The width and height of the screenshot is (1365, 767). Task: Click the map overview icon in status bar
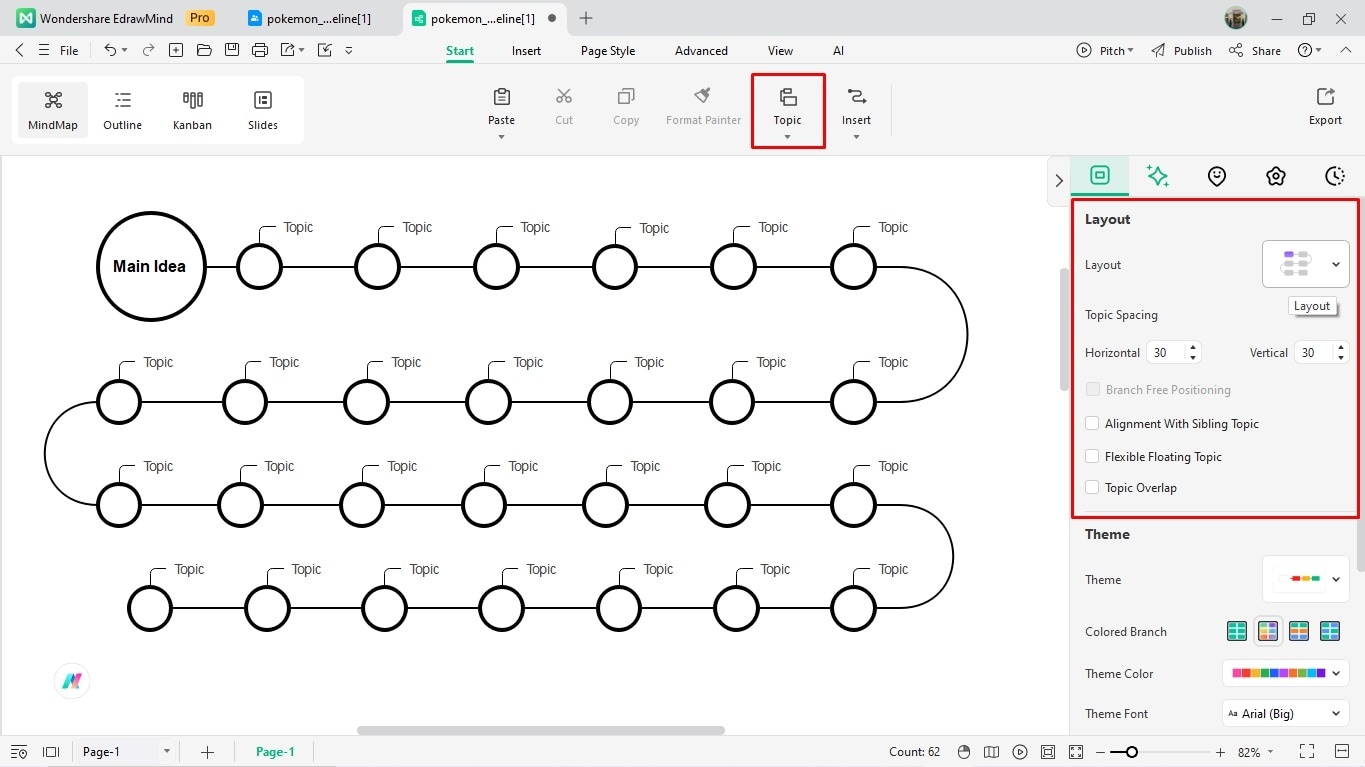pos(991,752)
